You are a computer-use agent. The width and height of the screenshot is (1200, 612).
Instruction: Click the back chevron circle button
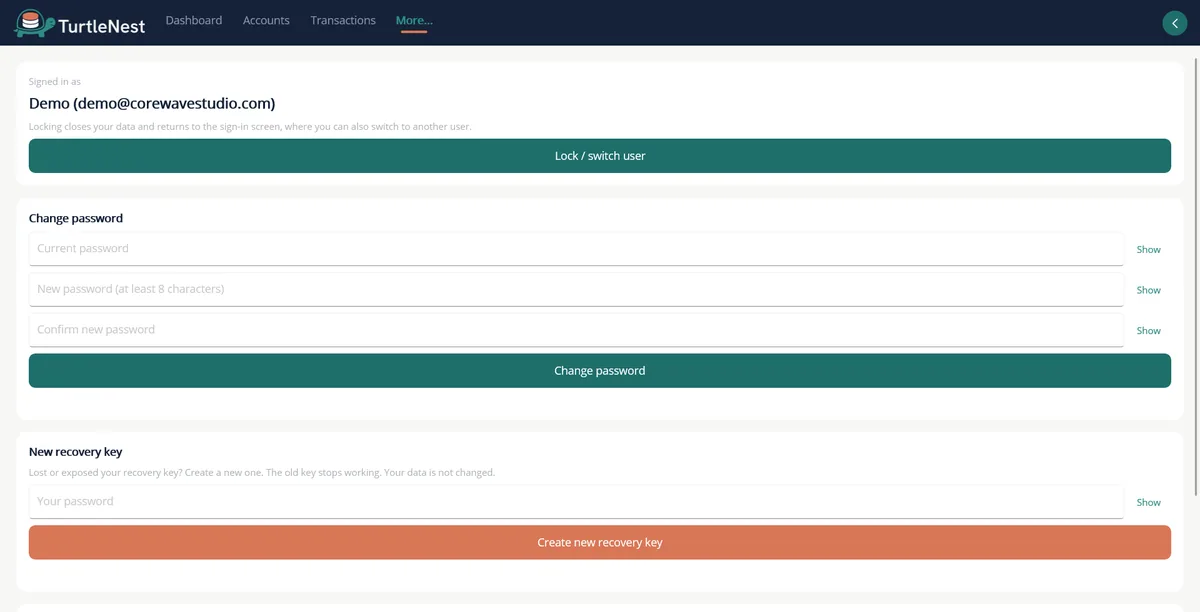1174,23
